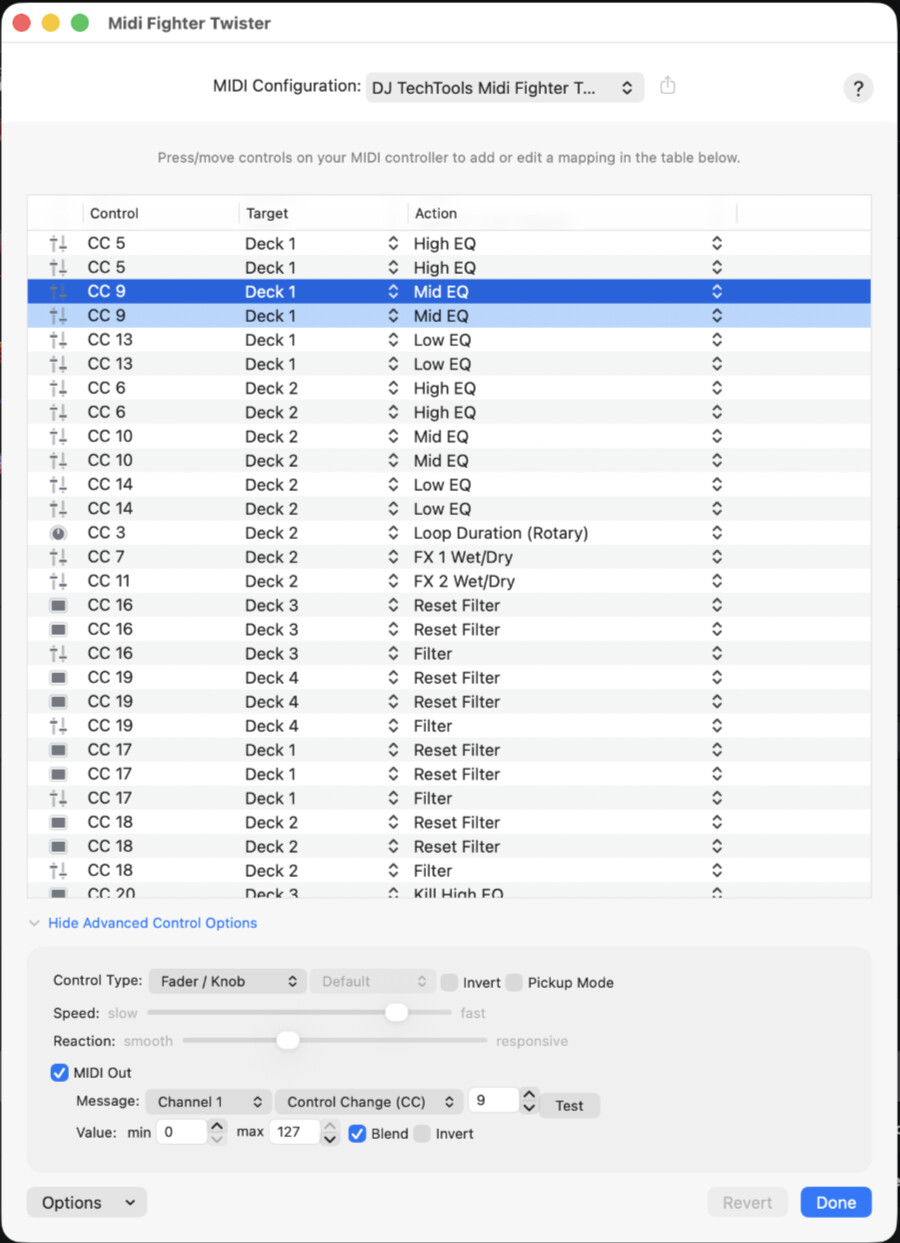Click fader icon for CC 16 Filter row
Screen dimensions: 900x1243
tap(58, 653)
